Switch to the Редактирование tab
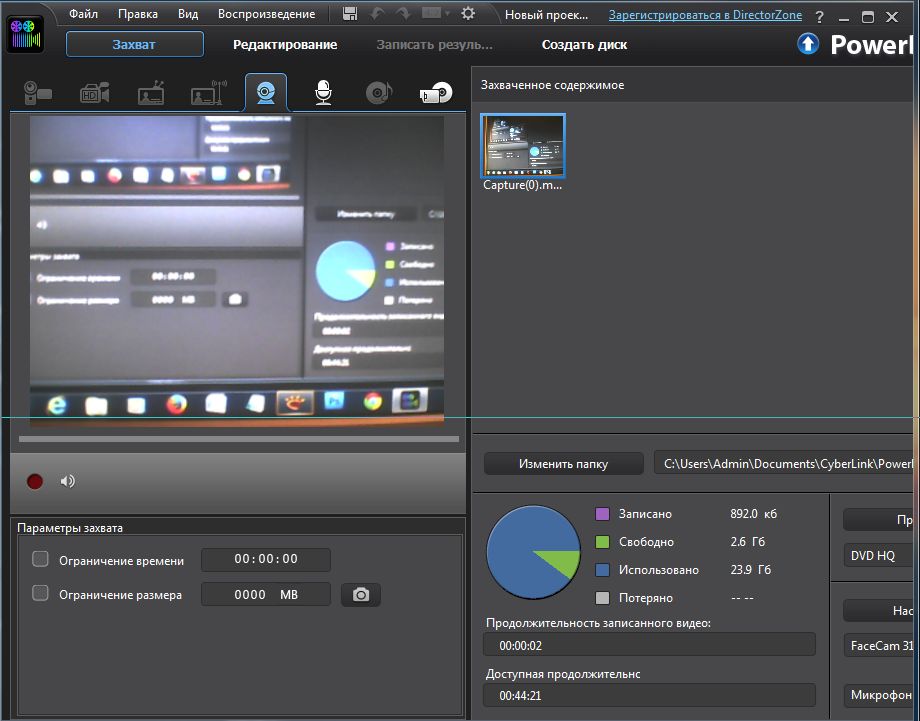Viewport: 920px width, 721px height. [x=285, y=44]
